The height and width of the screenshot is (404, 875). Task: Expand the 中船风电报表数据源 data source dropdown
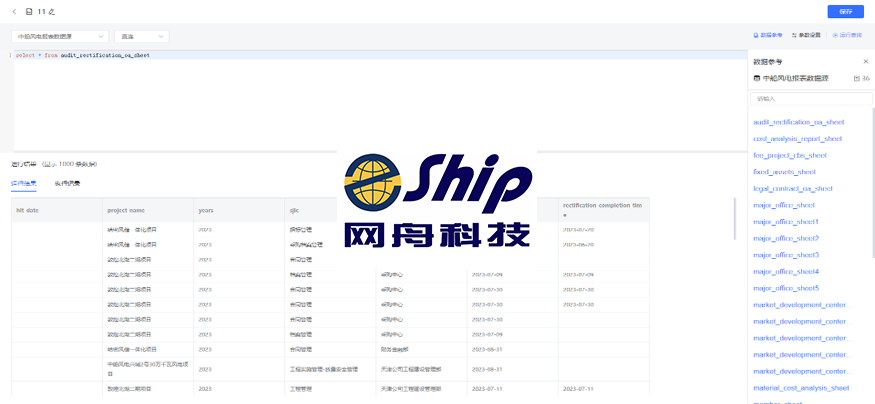click(x=61, y=36)
